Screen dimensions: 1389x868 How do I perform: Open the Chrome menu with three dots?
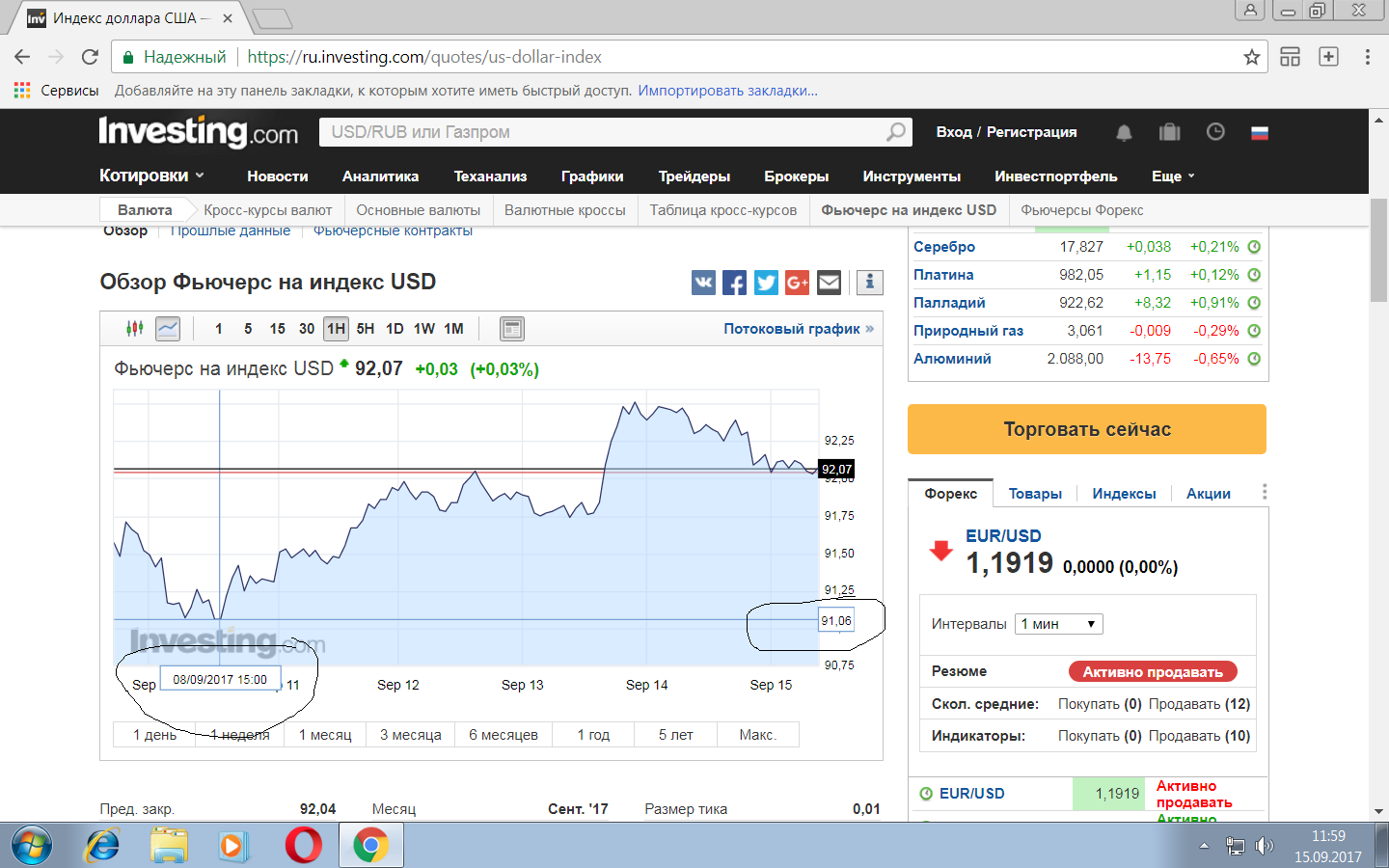pos(1367,57)
